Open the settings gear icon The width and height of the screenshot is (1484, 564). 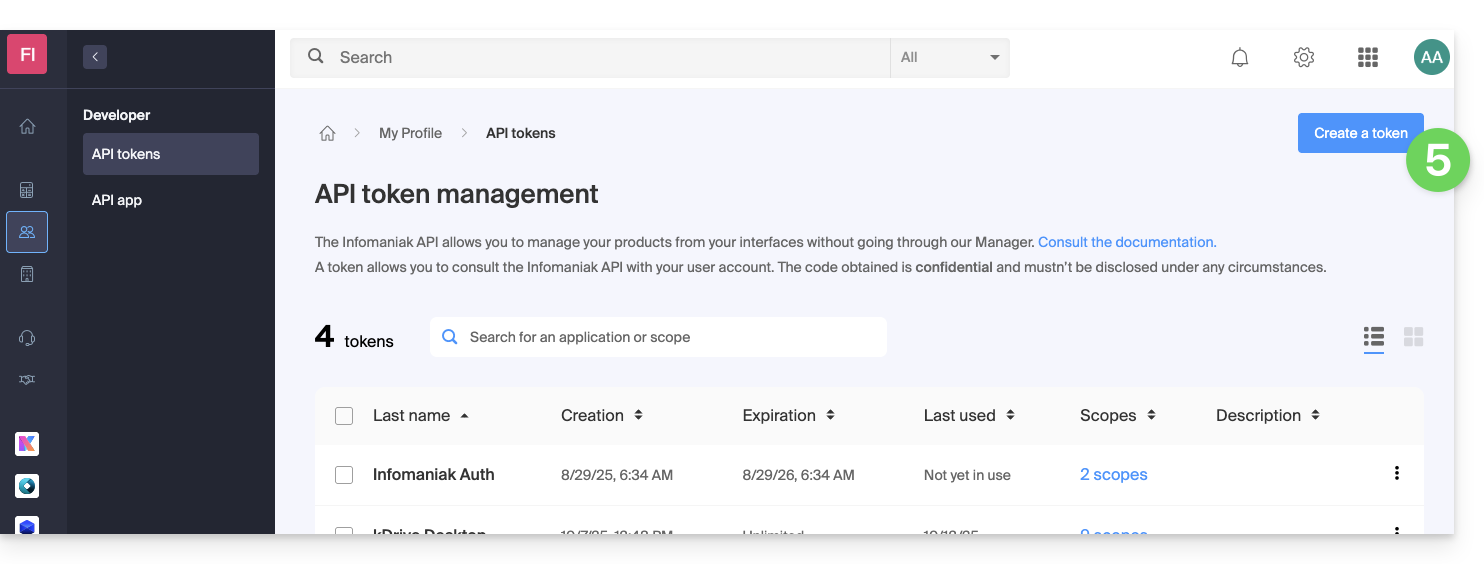[x=1303, y=58]
